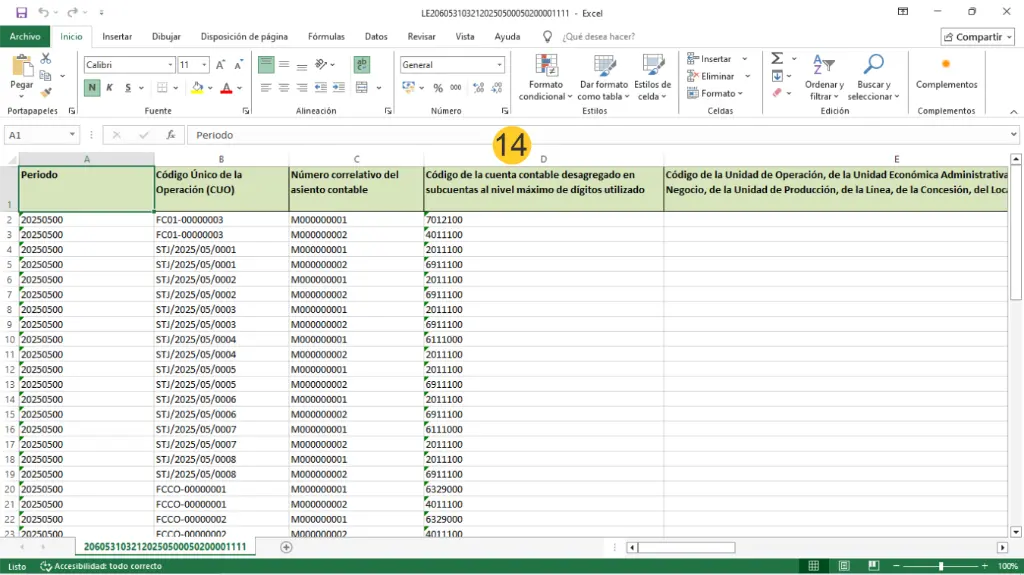This screenshot has height=575, width=1024.
Task: Open the Fórmulas ribbon tab
Action: (326, 36)
